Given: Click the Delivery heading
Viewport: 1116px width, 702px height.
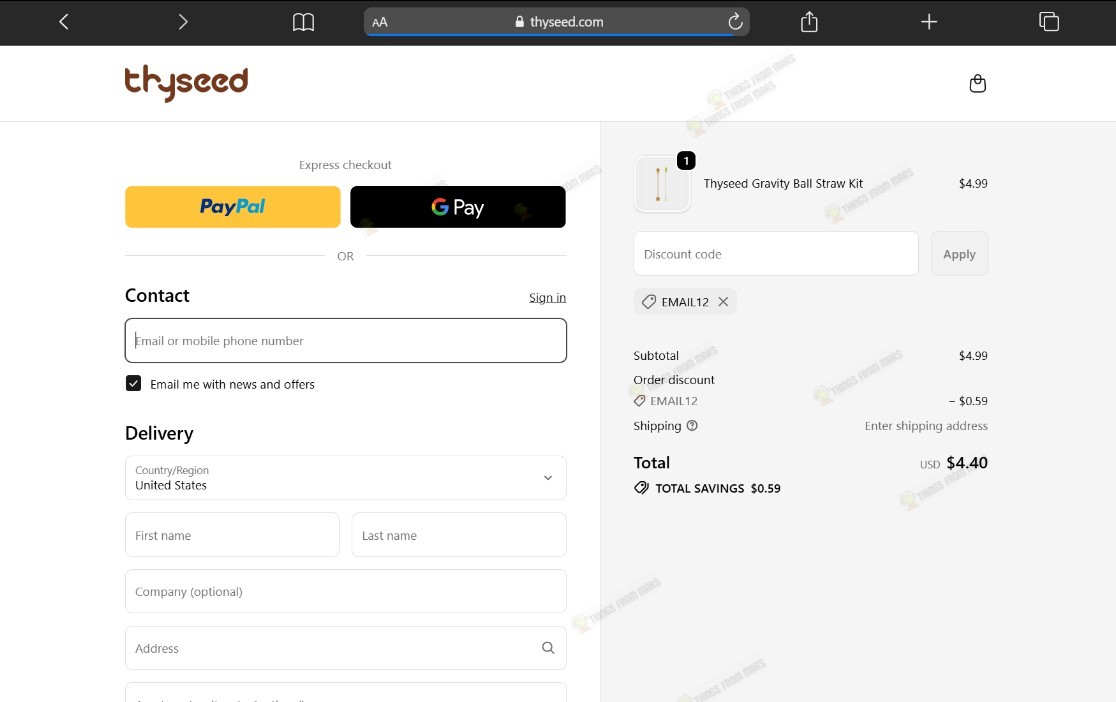Looking at the screenshot, I should pyautogui.click(x=159, y=433).
